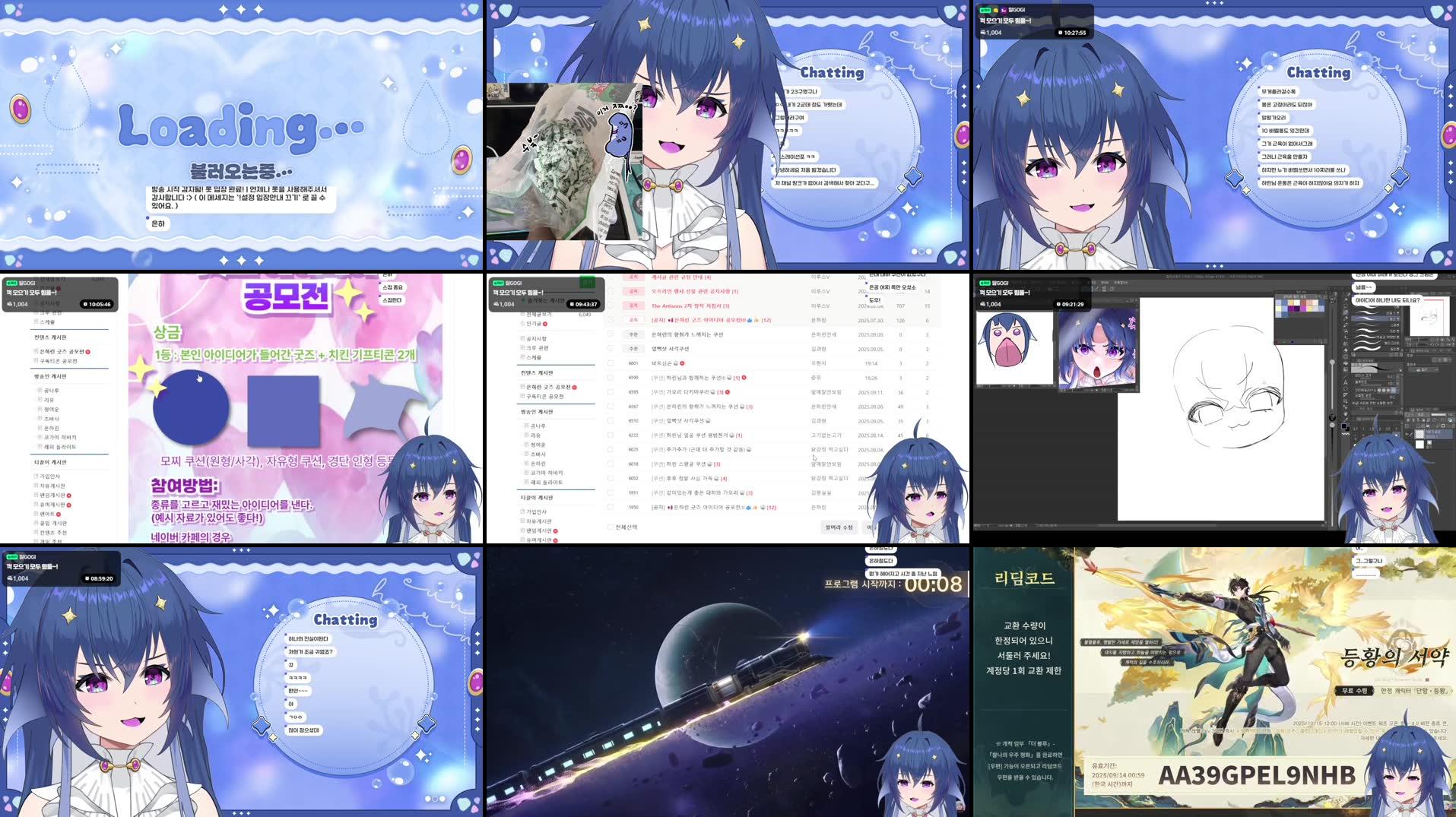Check the box for post 6595
The width and height of the screenshot is (1456, 817).
point(611,392)
